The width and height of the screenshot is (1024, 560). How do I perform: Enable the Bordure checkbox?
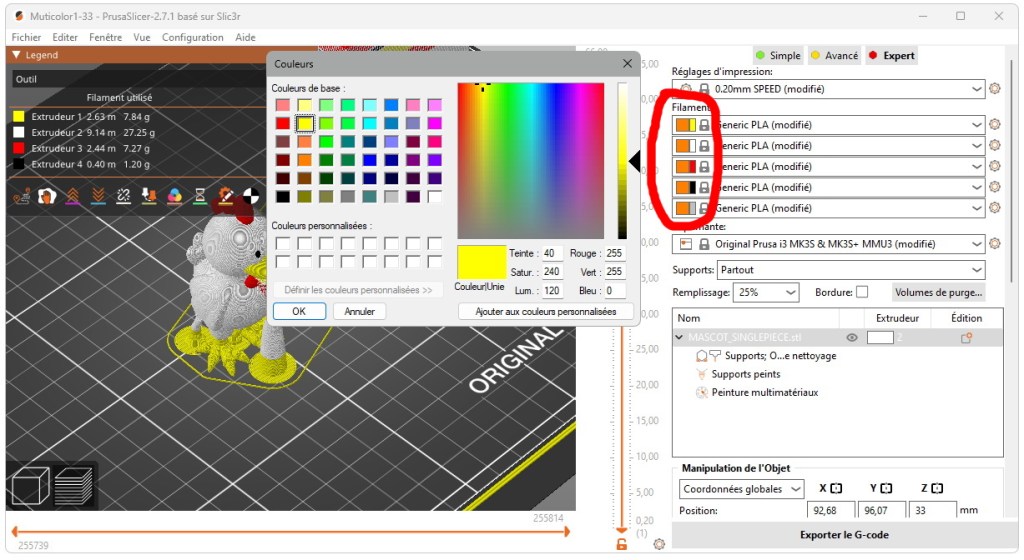(862, 292)
